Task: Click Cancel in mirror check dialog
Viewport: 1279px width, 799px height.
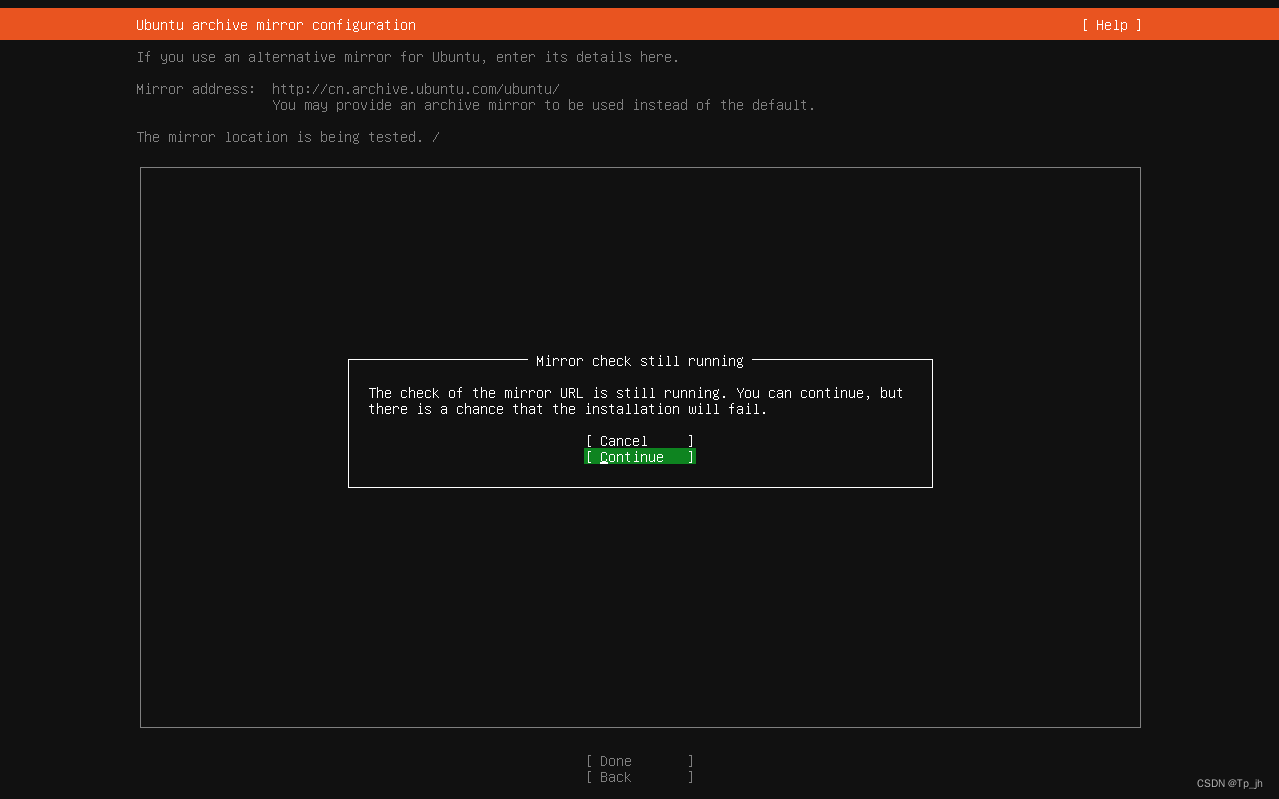Action: coord(640,441)
